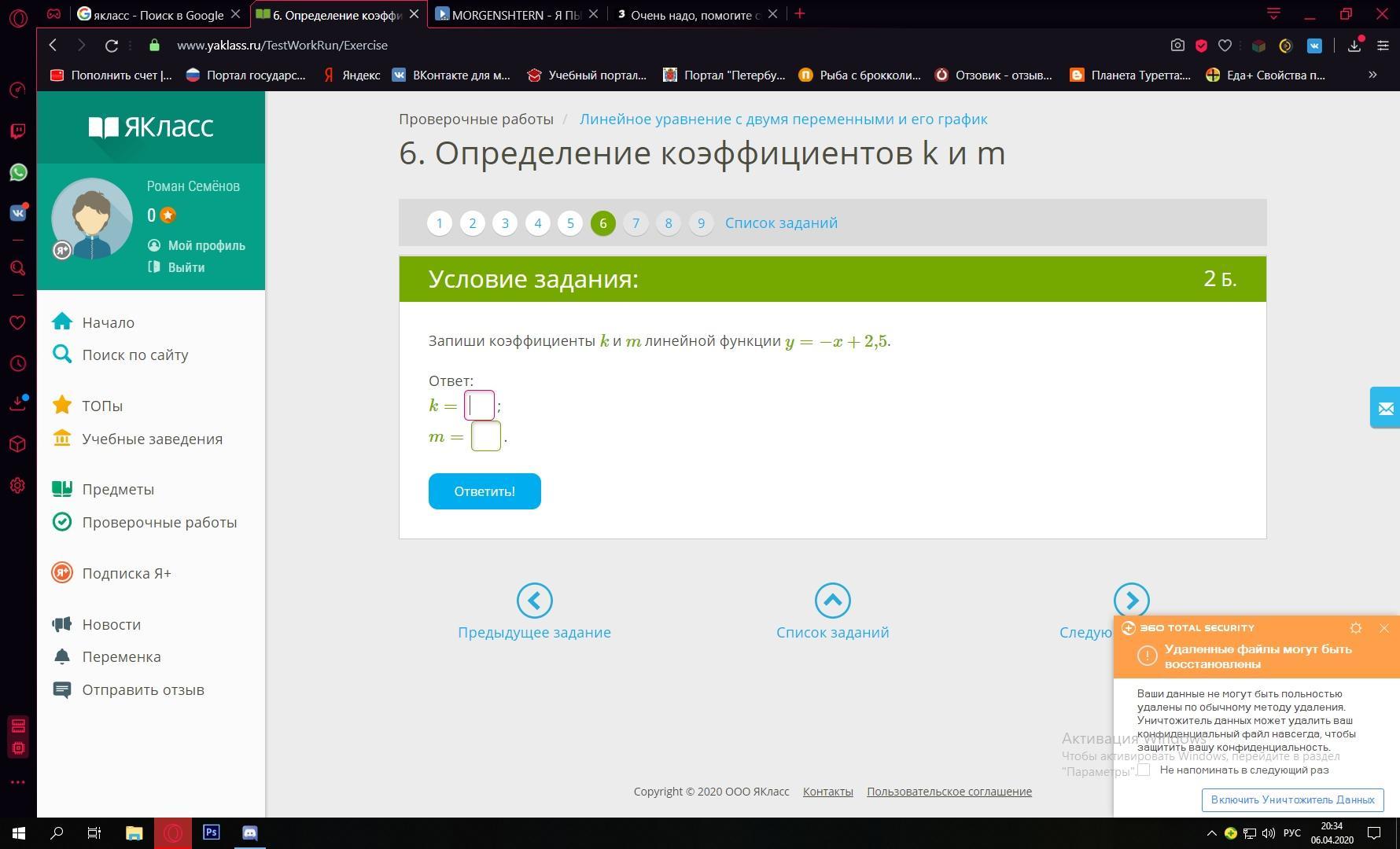
Task: Open the 'Список заданий' link in the task bar
Action: coord(781,223)
